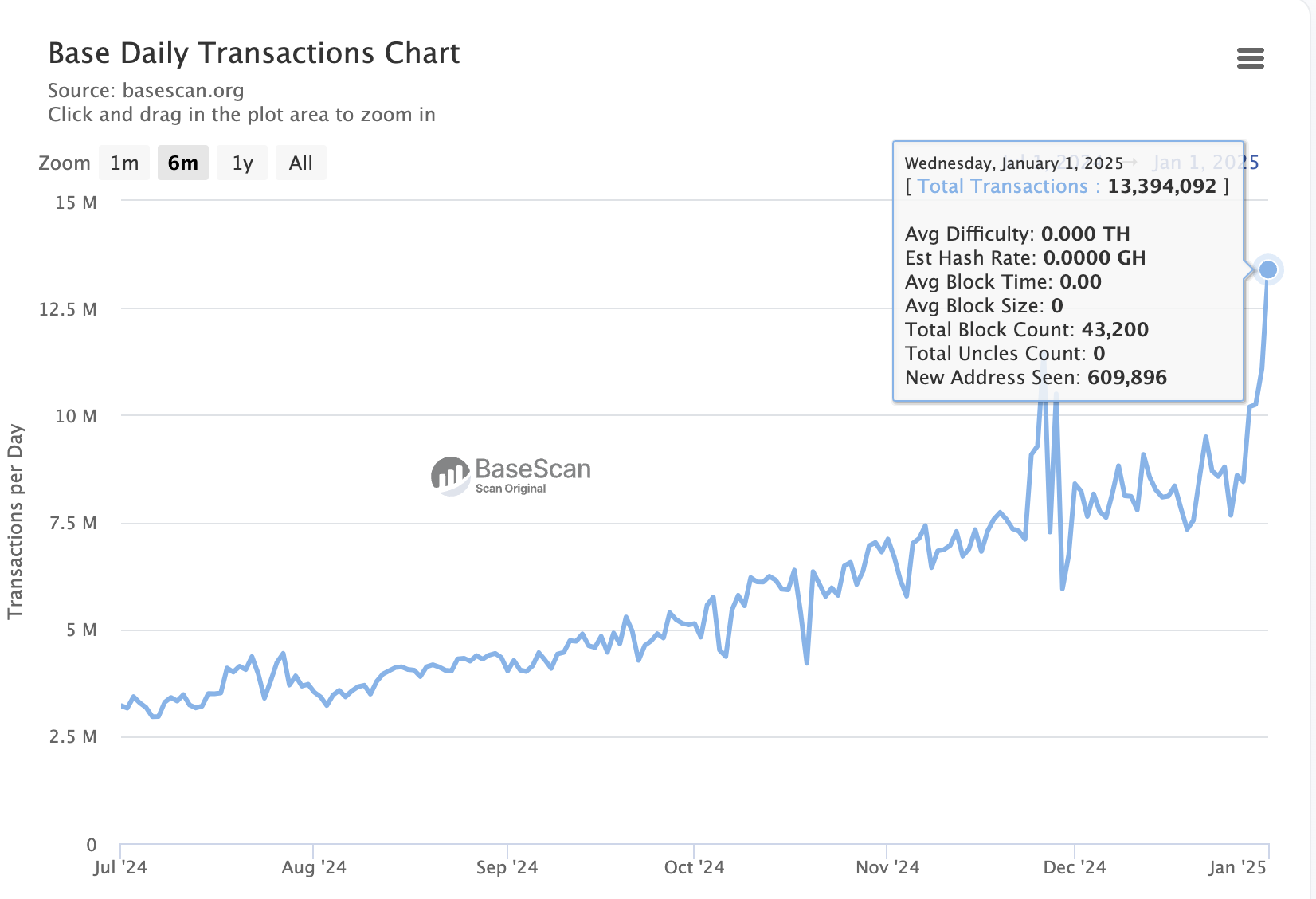Click the Aug '24 x-axis label
Screen dimensions: 1316x899
(314, 867)
